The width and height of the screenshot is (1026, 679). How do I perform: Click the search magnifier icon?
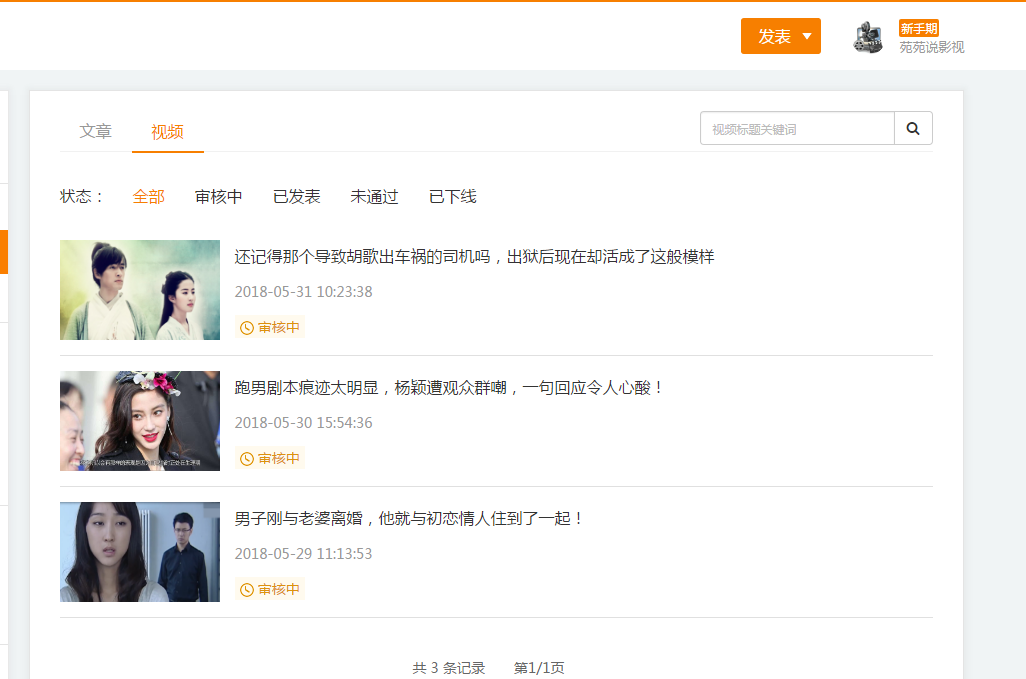[x=912, y=128]
